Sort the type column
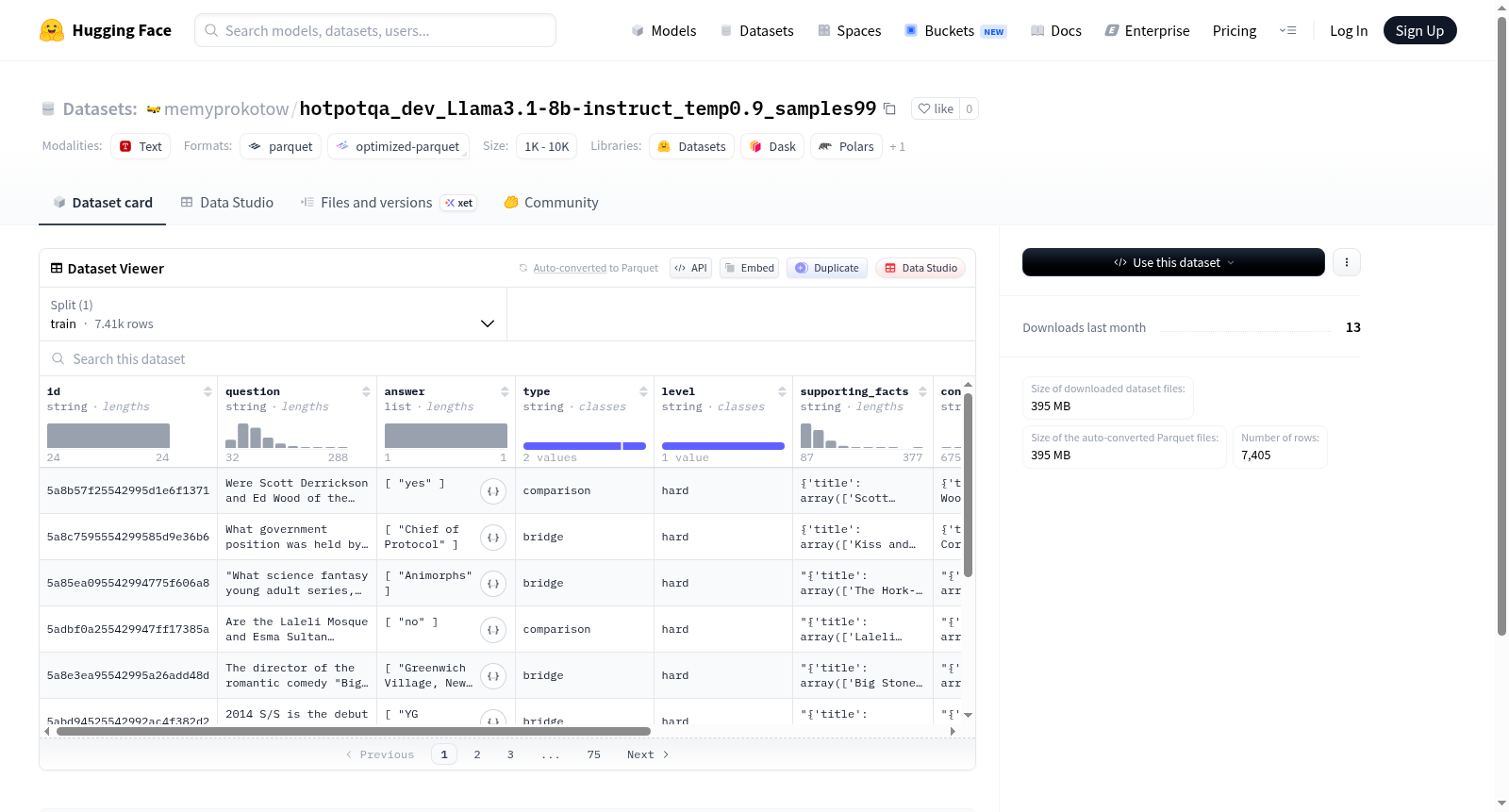Screen dimensions: 1509x812 (643, 391)
